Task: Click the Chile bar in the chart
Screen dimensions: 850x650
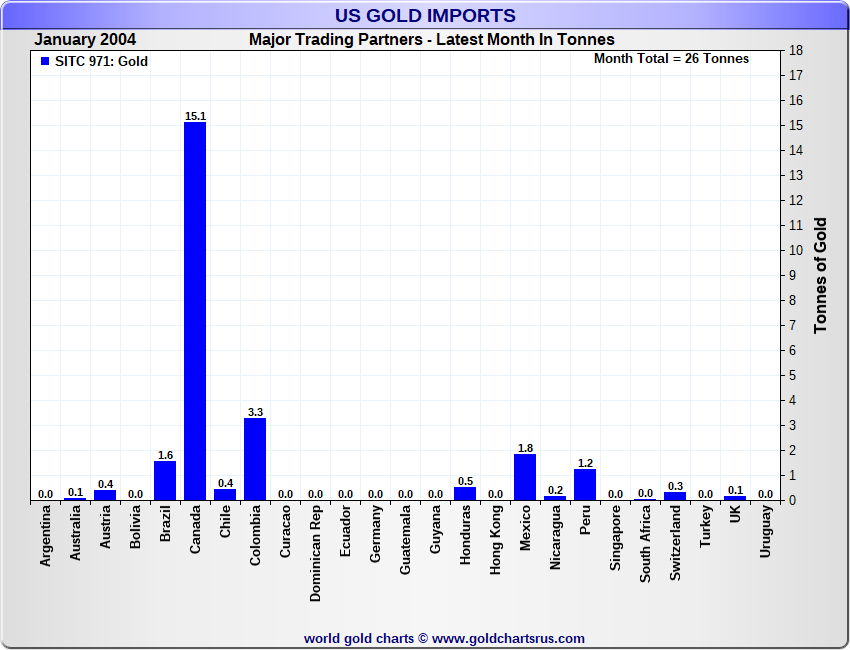Action: 225,494
